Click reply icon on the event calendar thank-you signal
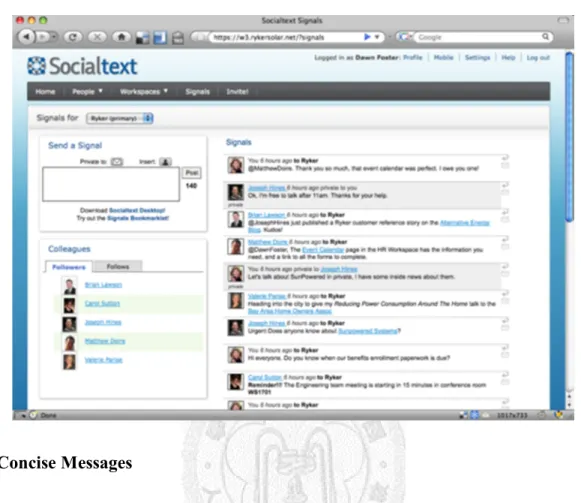The image size is (581, 503). click(505, 158)
